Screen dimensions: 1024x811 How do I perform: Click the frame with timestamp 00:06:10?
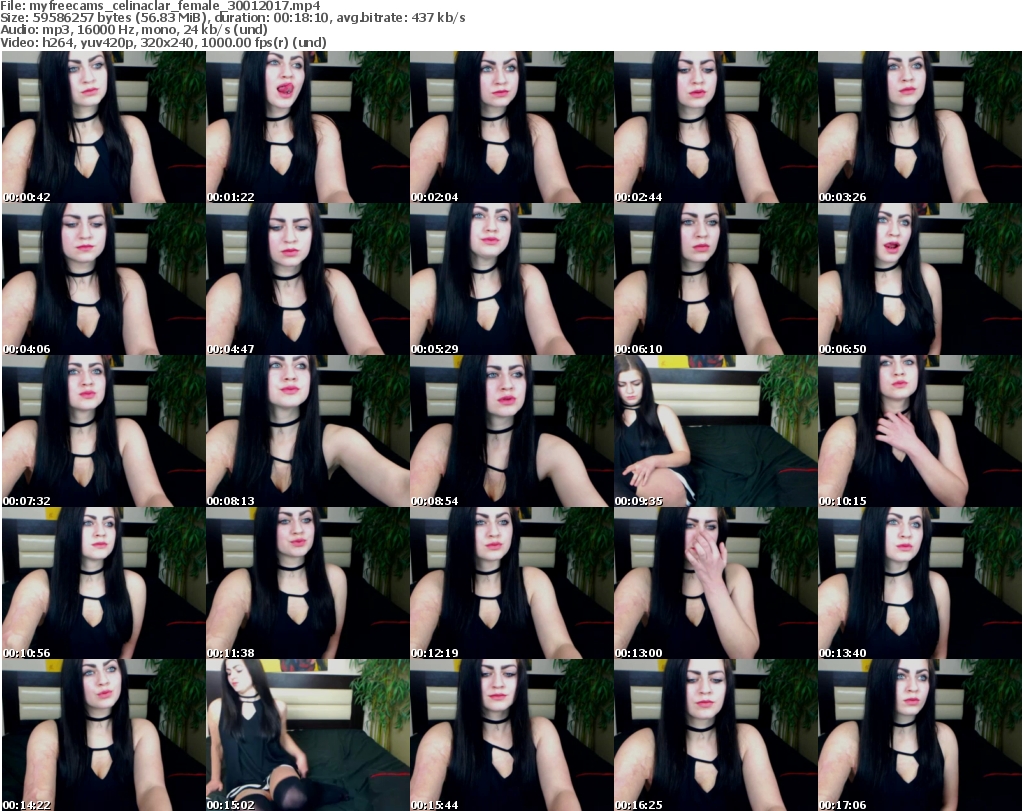pyautogui.click(x=715, y=279)
